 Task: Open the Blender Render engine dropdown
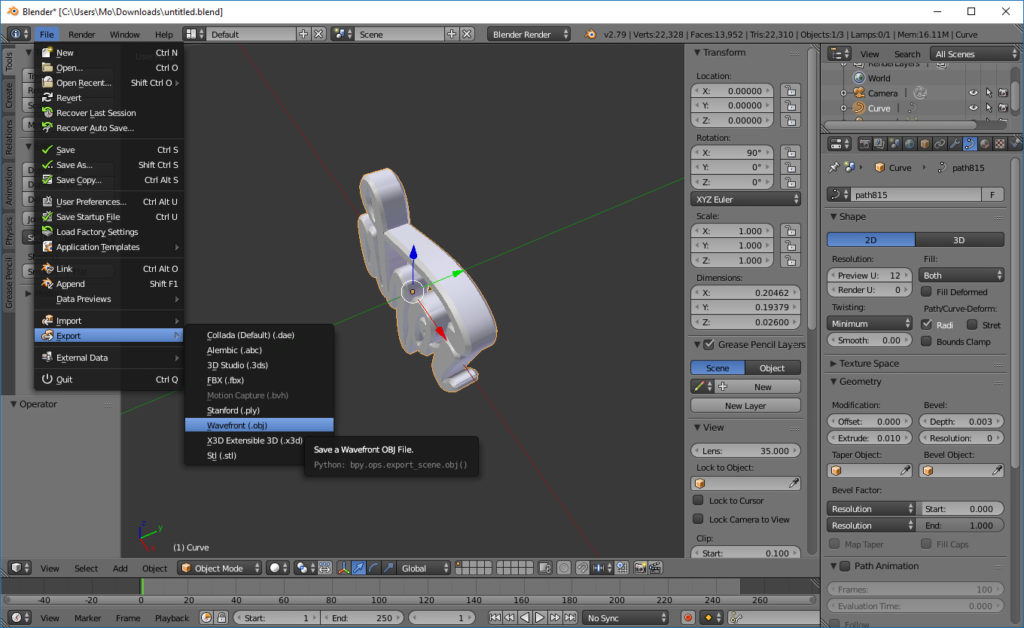(x=530, y=35)
